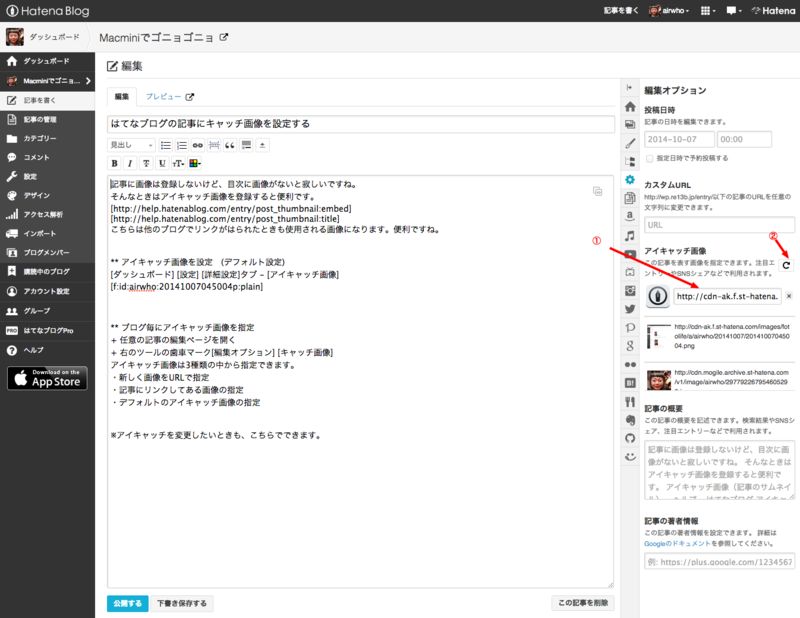The image size is (800, 618).
Task: Click the insert link chain icon
Action: pyautogui.click(x=198, y=145)
